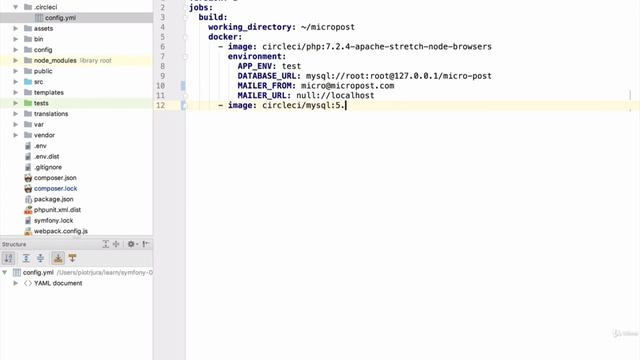Click the Expand All structure icon
The width and height of the screenshot is (640, 360).
(26, 258)
